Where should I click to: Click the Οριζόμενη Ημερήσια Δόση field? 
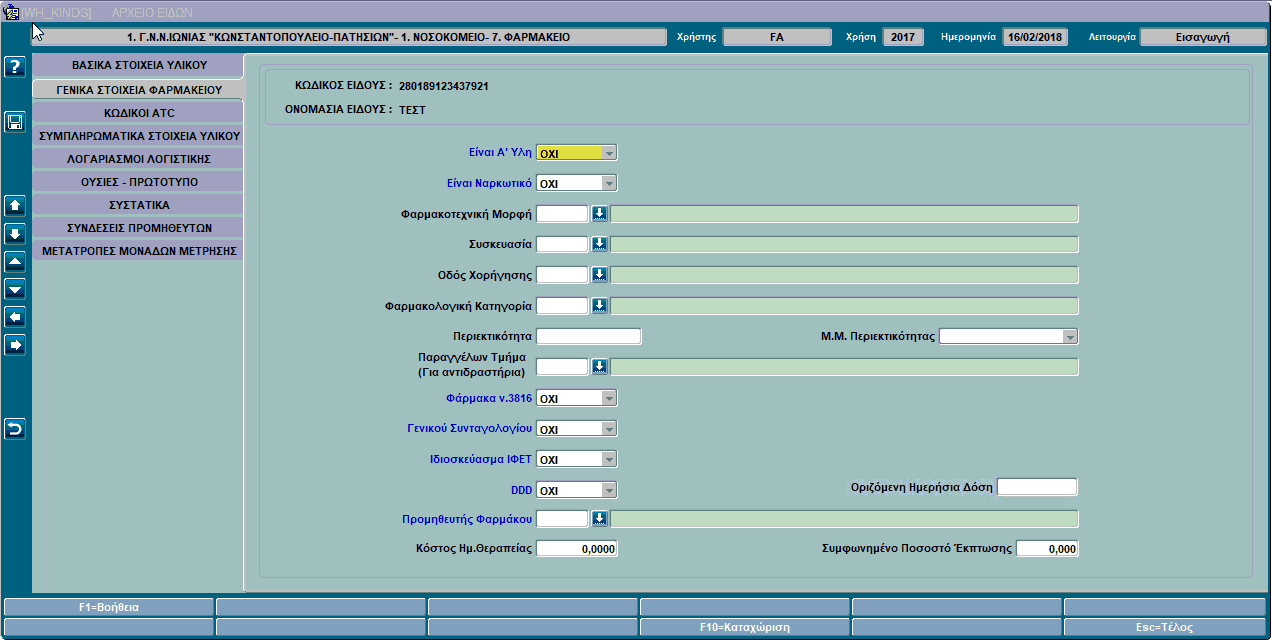point(1038,487)
